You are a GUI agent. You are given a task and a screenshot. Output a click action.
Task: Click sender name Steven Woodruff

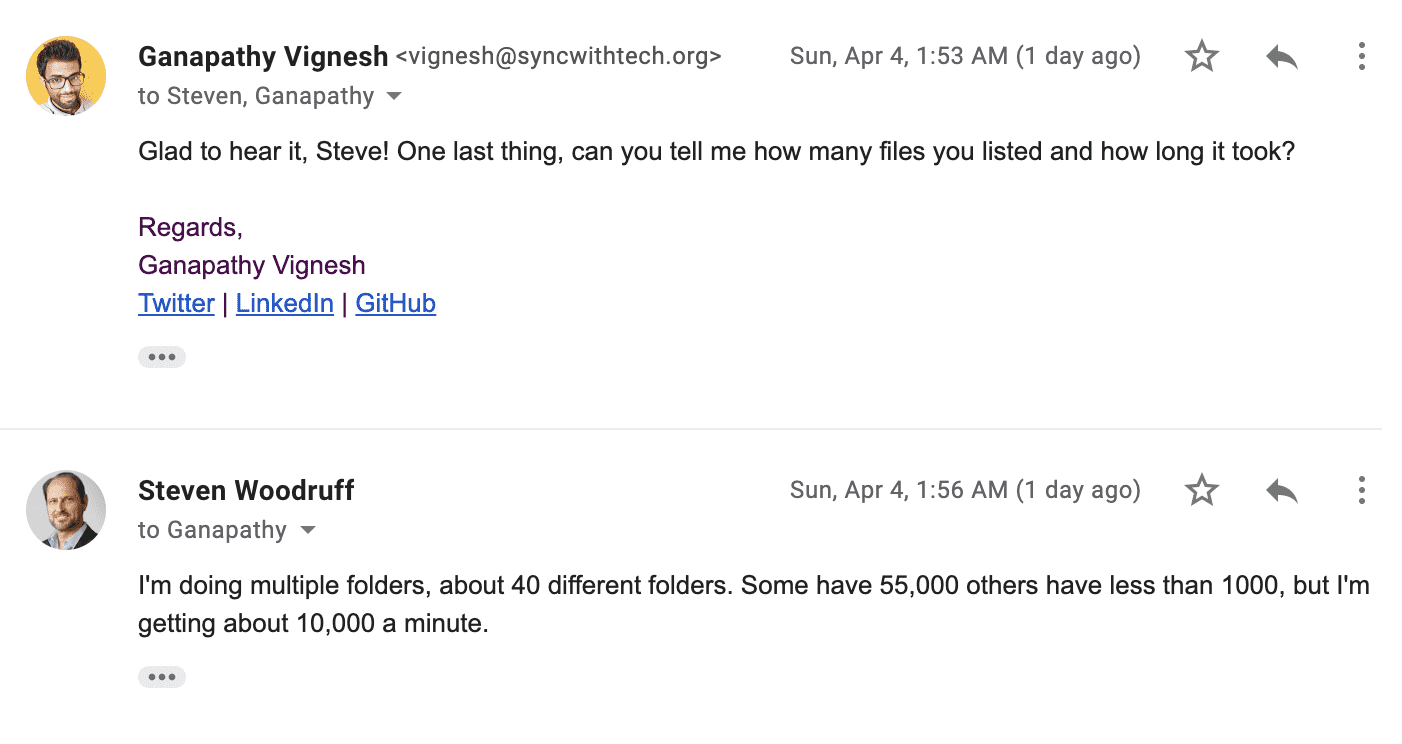tap(246, 490)
